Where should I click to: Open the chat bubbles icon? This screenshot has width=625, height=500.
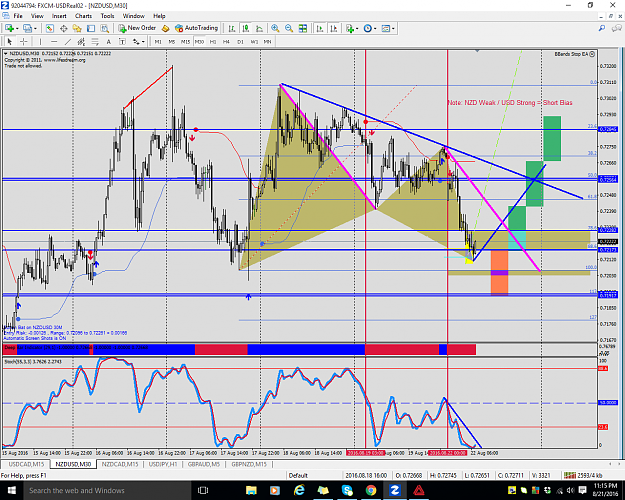(x=616, y=28)
